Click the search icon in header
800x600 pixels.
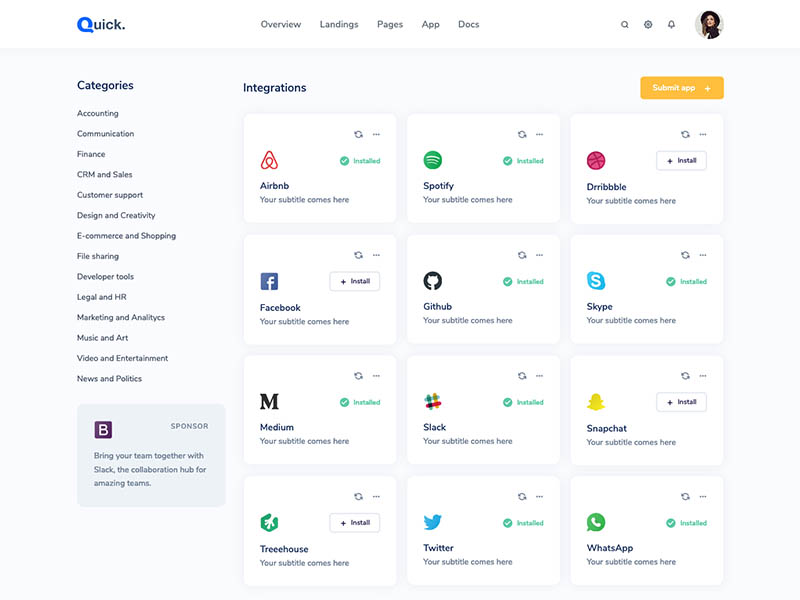pos(625,25)
